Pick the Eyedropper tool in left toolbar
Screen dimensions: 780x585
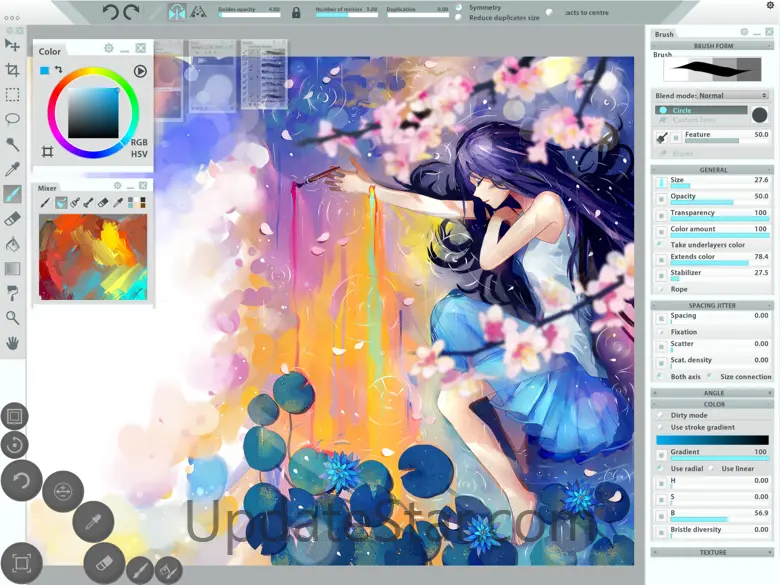click(12, 169)
